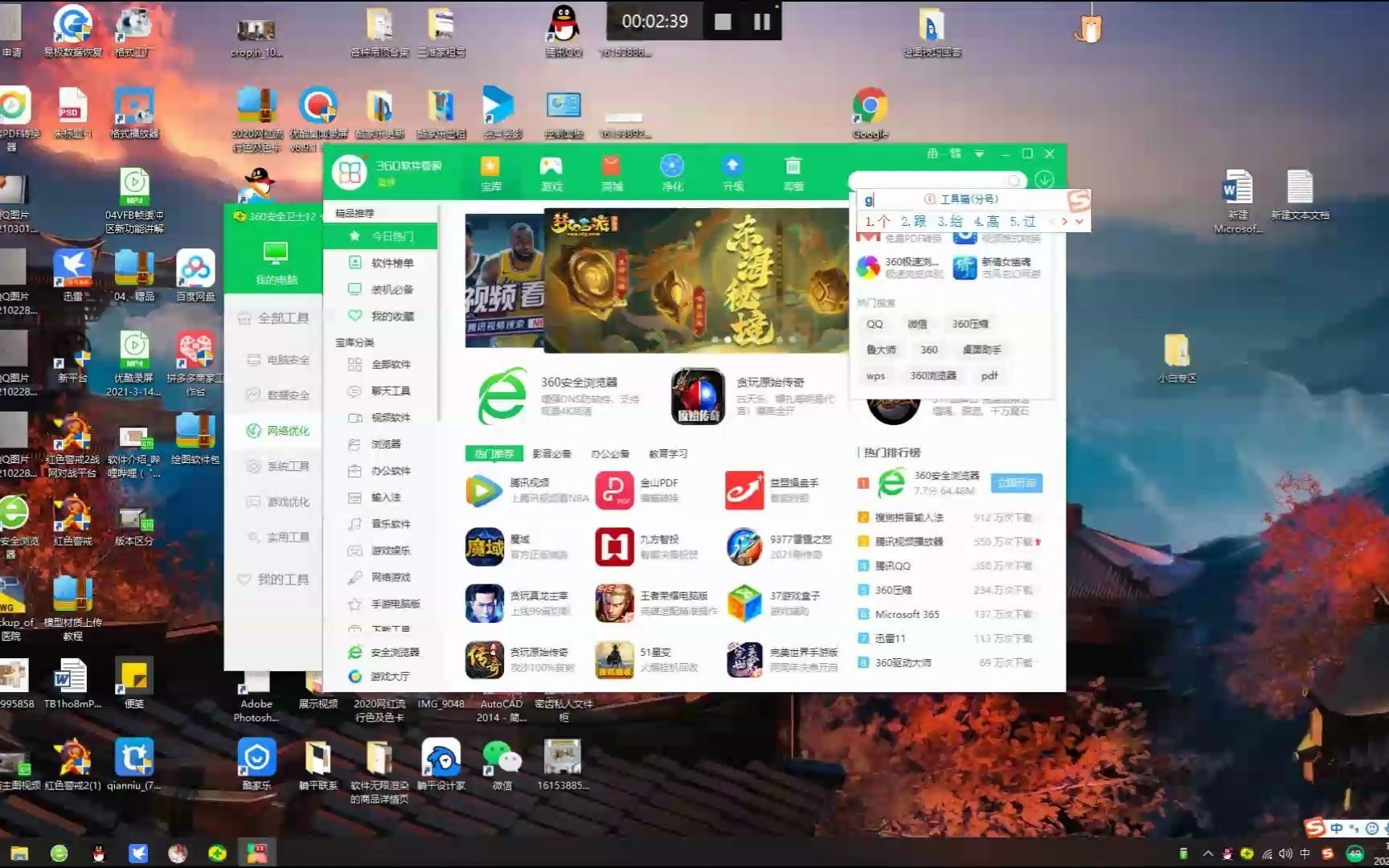1389x868 pixels.
Task: Pause the screen recording
Action: [762, 22]
